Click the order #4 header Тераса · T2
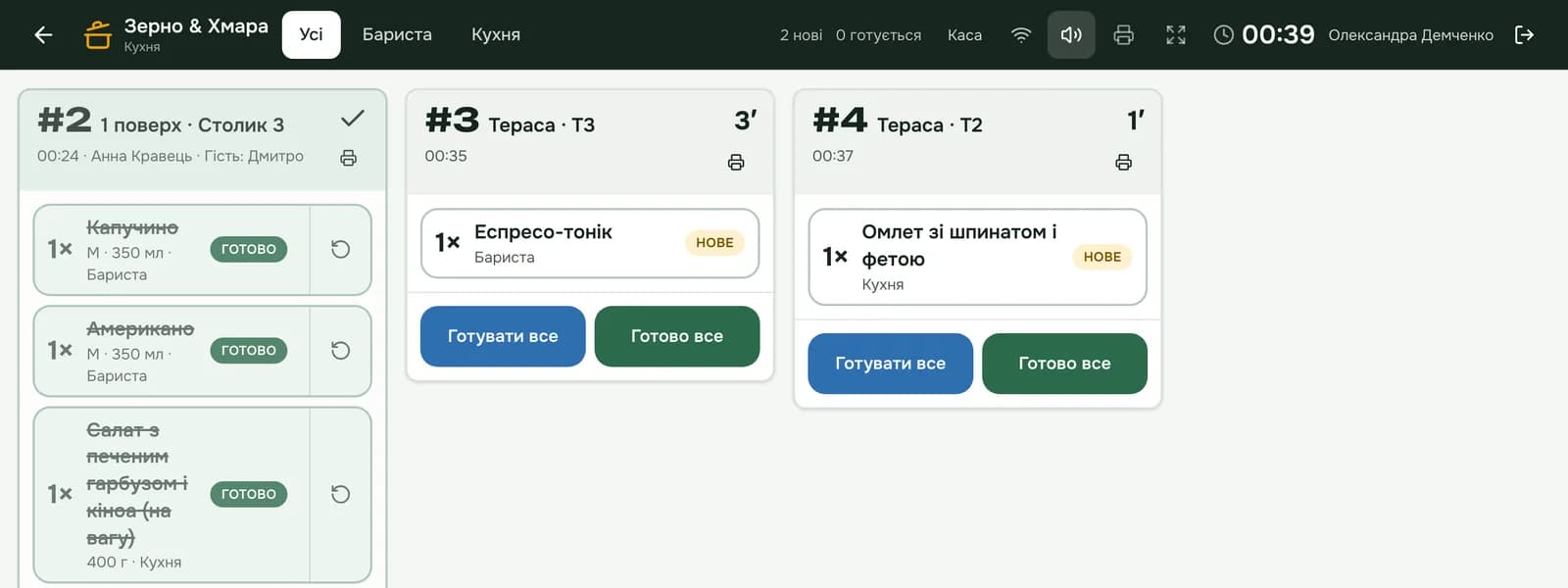 pos(929,125)
